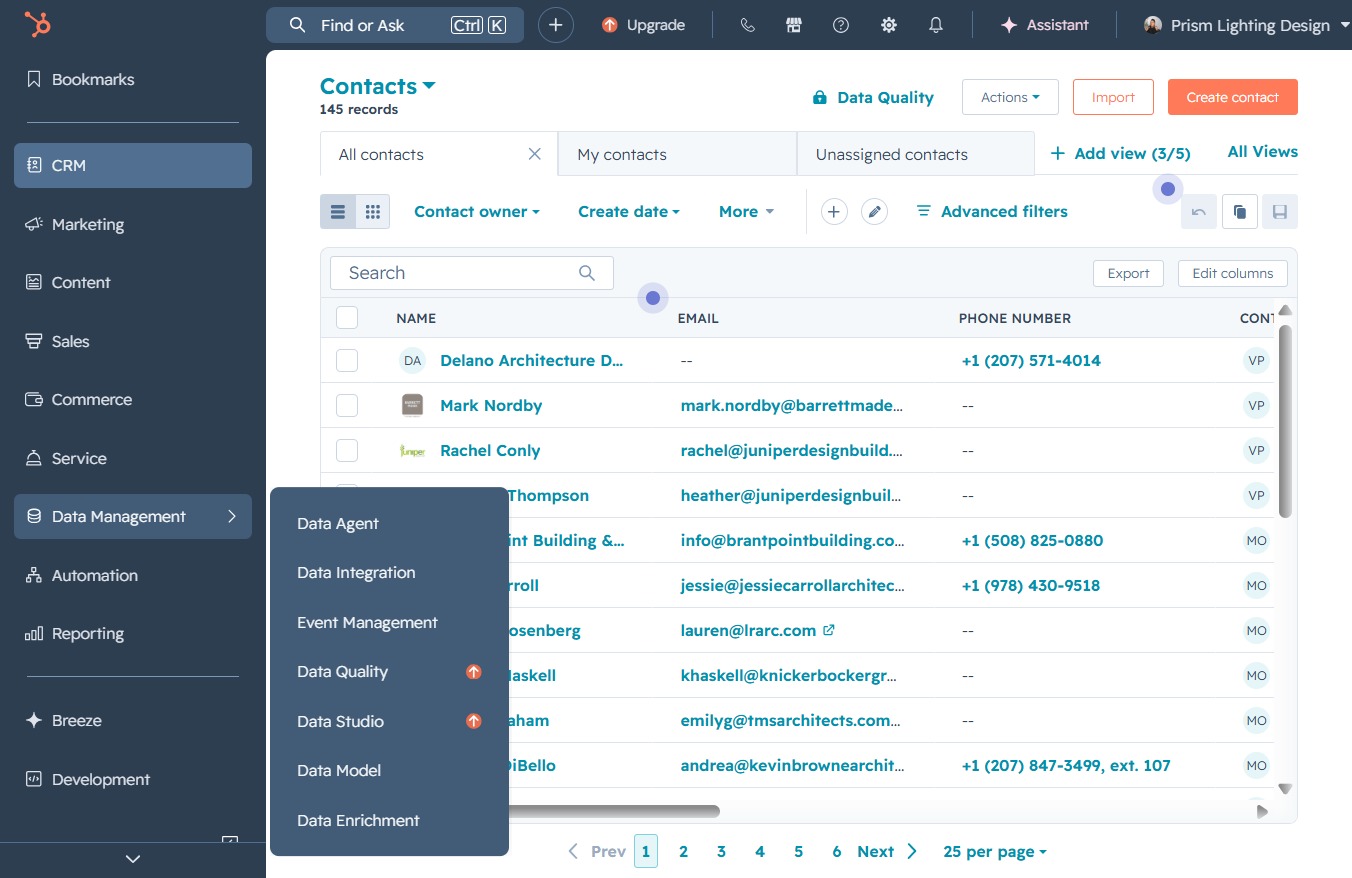
Task: Open the Create date filter dropdown
Action: coord(629,211)
